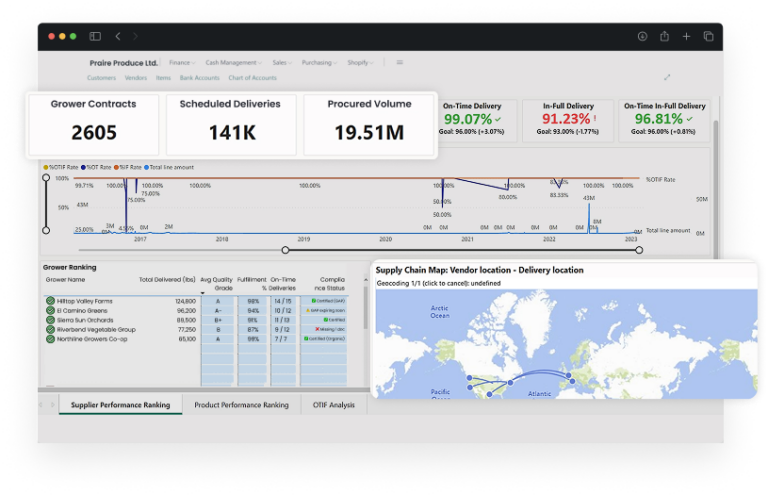Expand the Finance menu
This screenshot has height=495, width=768.
pyautogui.click(x=182, y=63)
